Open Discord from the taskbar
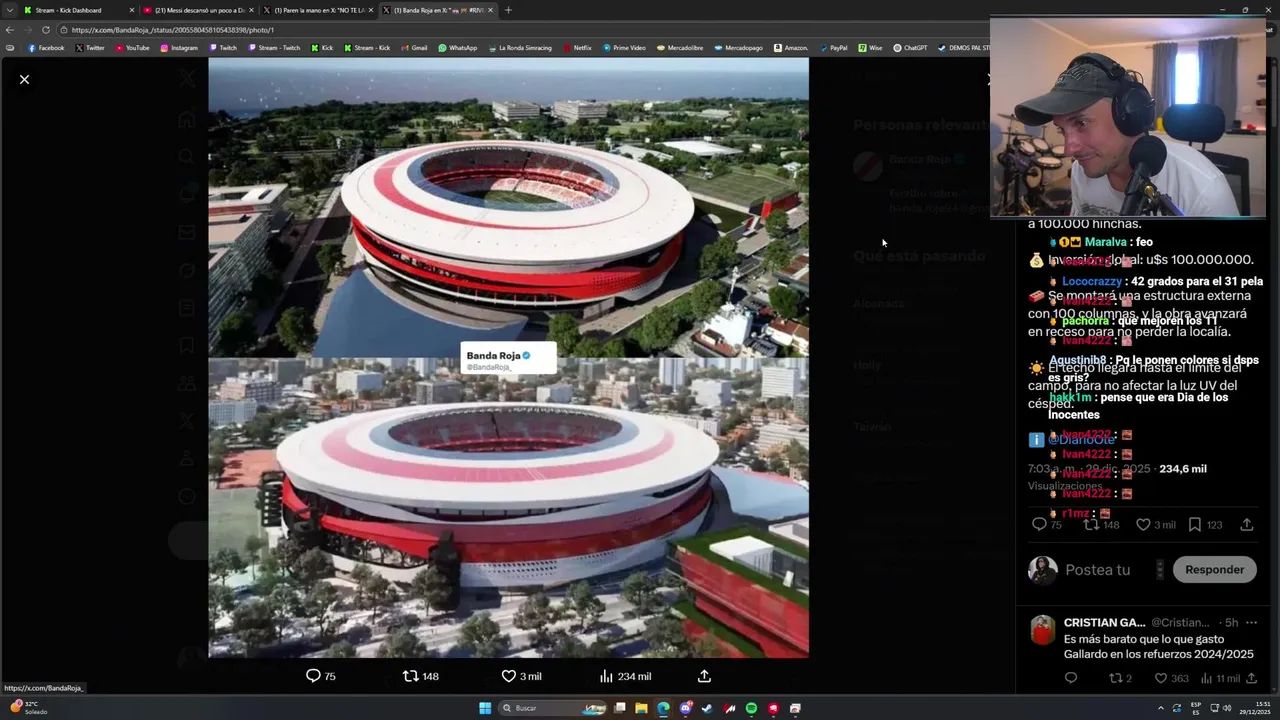This screenshot has width=1280, height=720. tap(685, 708)
